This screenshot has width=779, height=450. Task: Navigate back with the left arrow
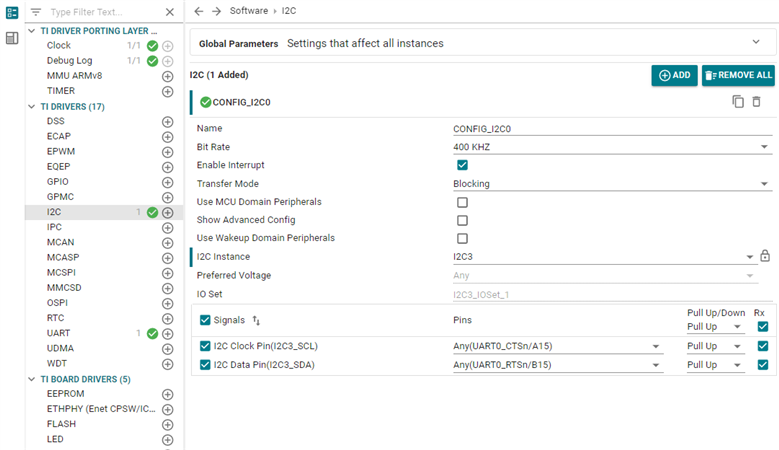(x=199, y=10)
